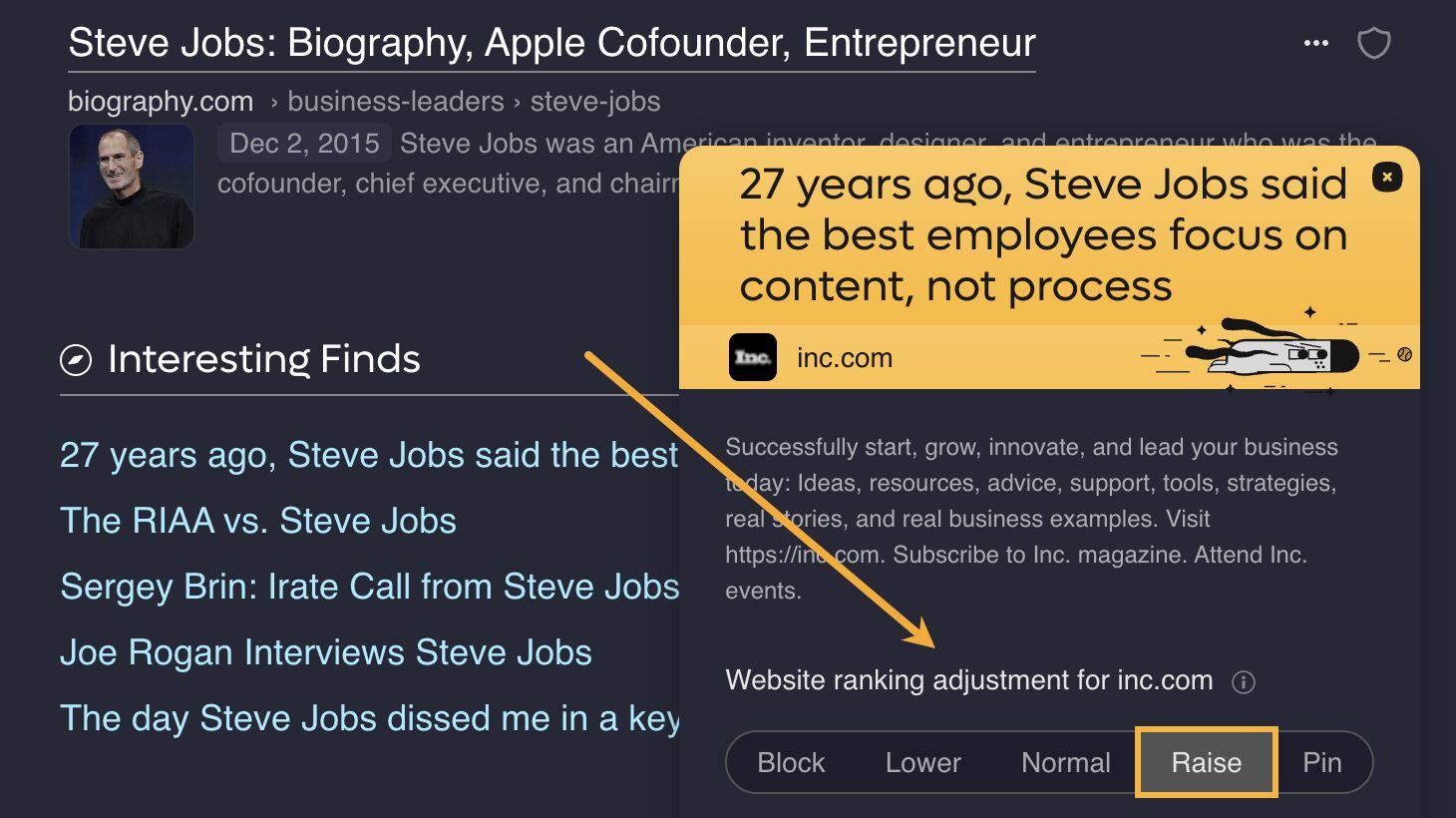This screenshot has height=818, width=1456.
Task: Click the three-dot more options icon
Action: tap(1315, 43)
